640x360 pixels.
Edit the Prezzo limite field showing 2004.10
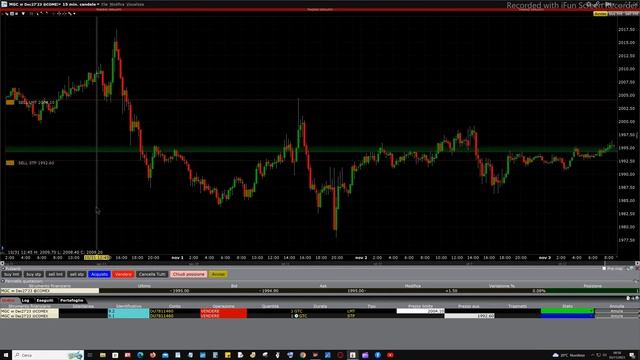pyautogui.click(x=420, y=311)
